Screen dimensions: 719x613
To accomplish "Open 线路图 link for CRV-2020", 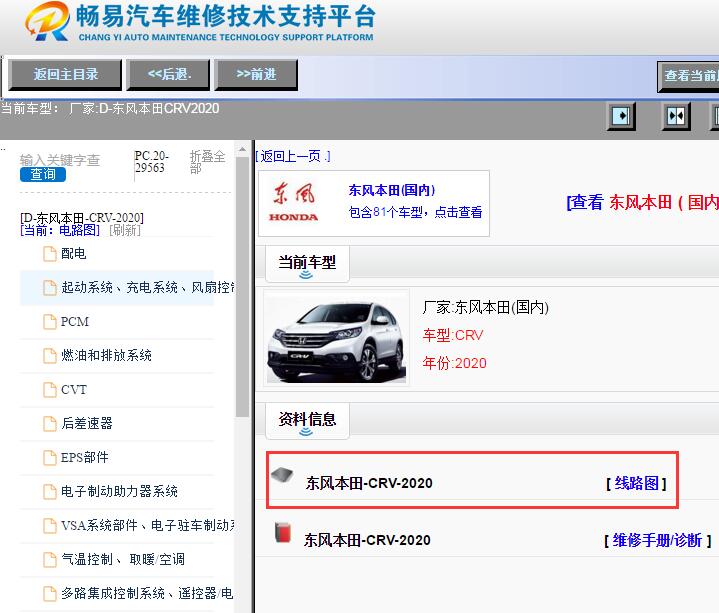I will click(636, 483).
